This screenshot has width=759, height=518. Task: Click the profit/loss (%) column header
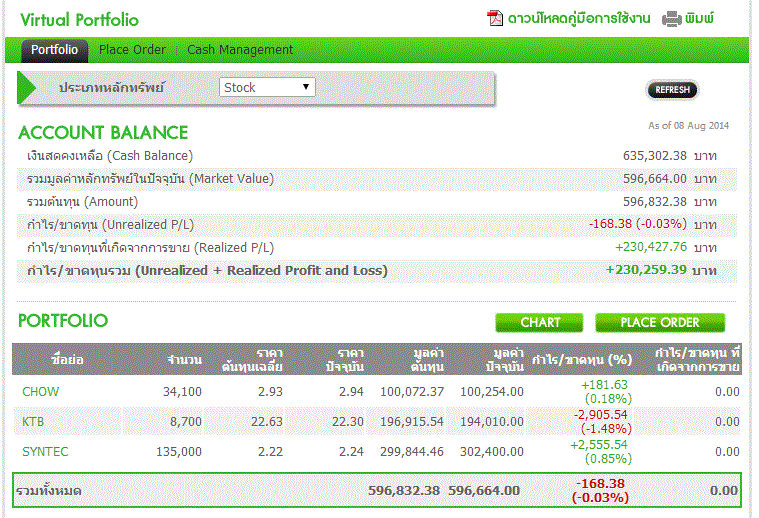(x=582, y=360)
